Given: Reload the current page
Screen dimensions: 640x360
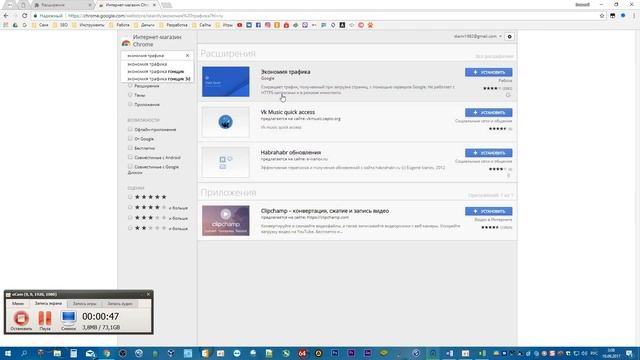Looking at the screenshot, I should coord(24,16).
